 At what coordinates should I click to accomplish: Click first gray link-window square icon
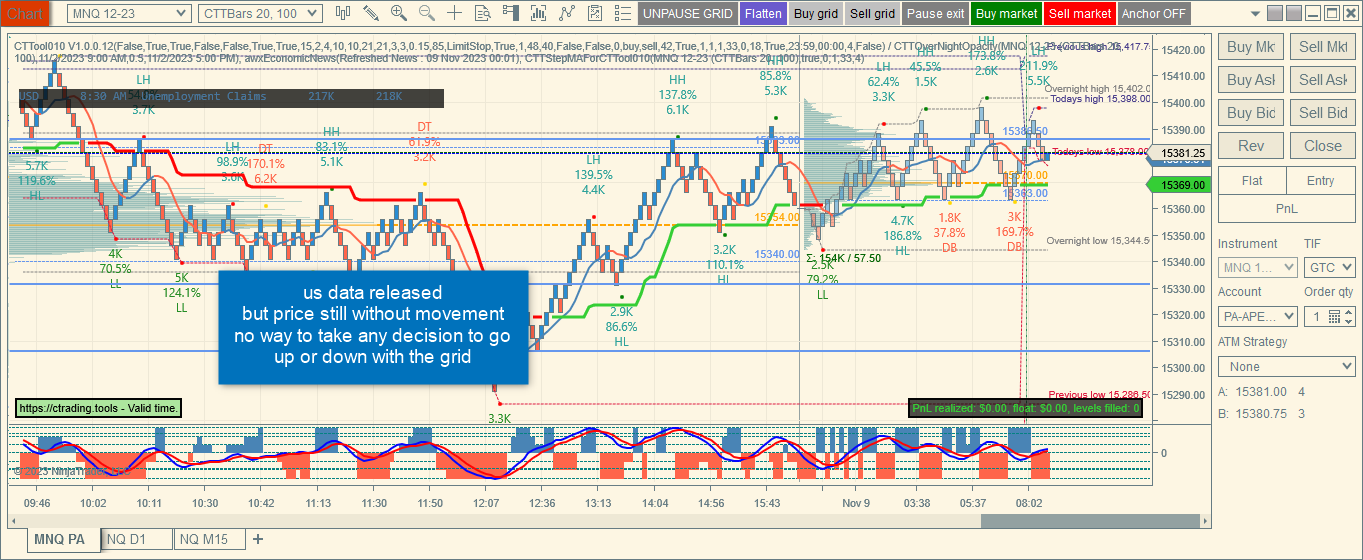pos(1275,13)
